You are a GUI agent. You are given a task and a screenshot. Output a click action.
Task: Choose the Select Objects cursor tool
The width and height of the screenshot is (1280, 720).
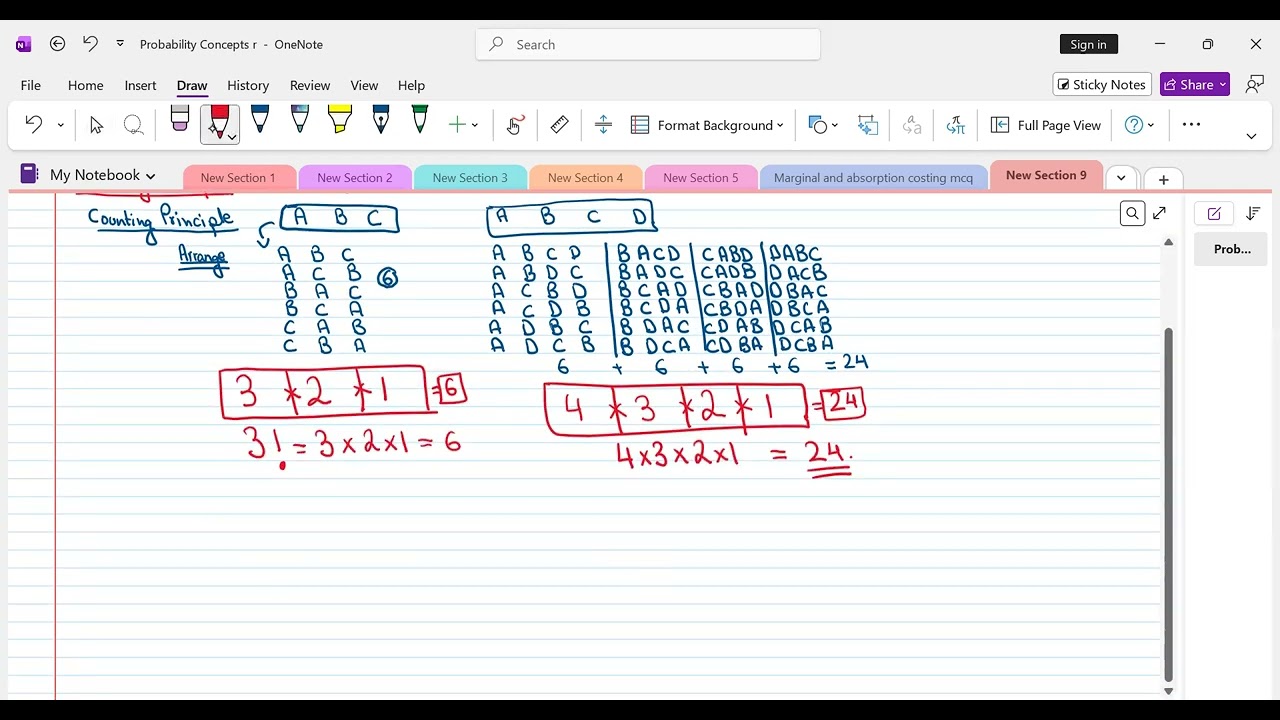[x=96, y=125]
